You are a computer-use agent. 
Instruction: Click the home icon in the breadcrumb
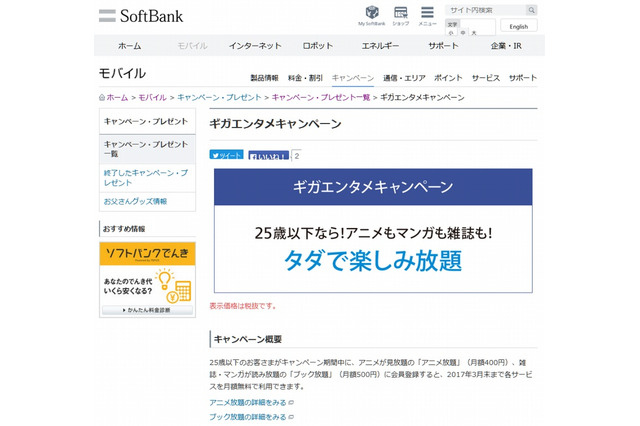pyautogui.click(x=102, y=98)
